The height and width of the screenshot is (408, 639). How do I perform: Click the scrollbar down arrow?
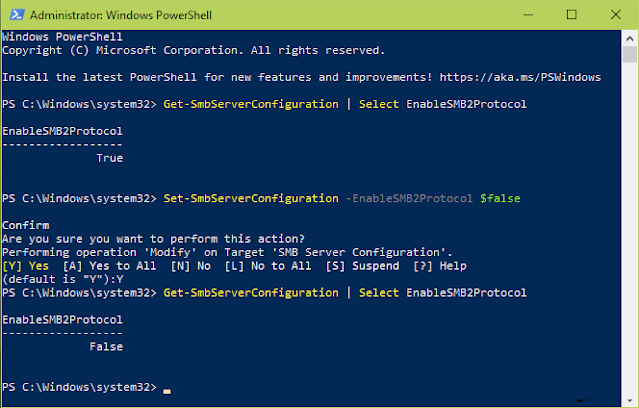point(630,400)
